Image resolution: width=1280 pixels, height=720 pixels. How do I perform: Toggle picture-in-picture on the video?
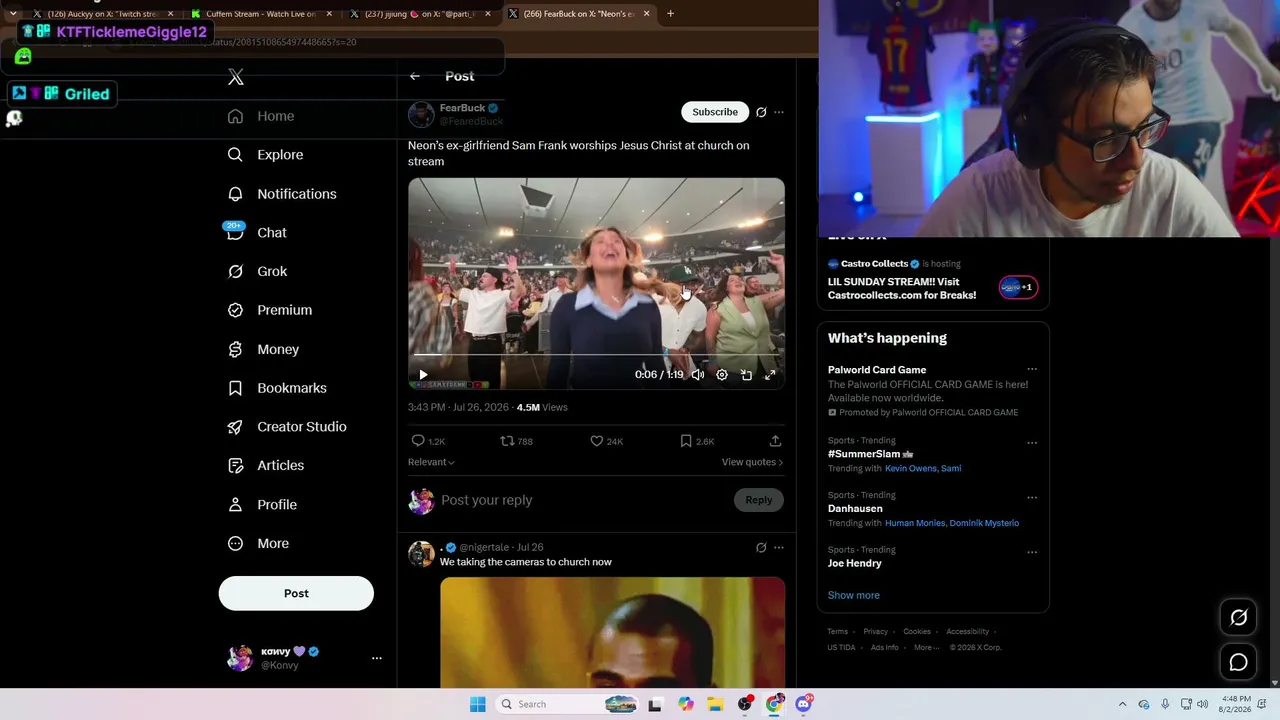tap(746, 375)
